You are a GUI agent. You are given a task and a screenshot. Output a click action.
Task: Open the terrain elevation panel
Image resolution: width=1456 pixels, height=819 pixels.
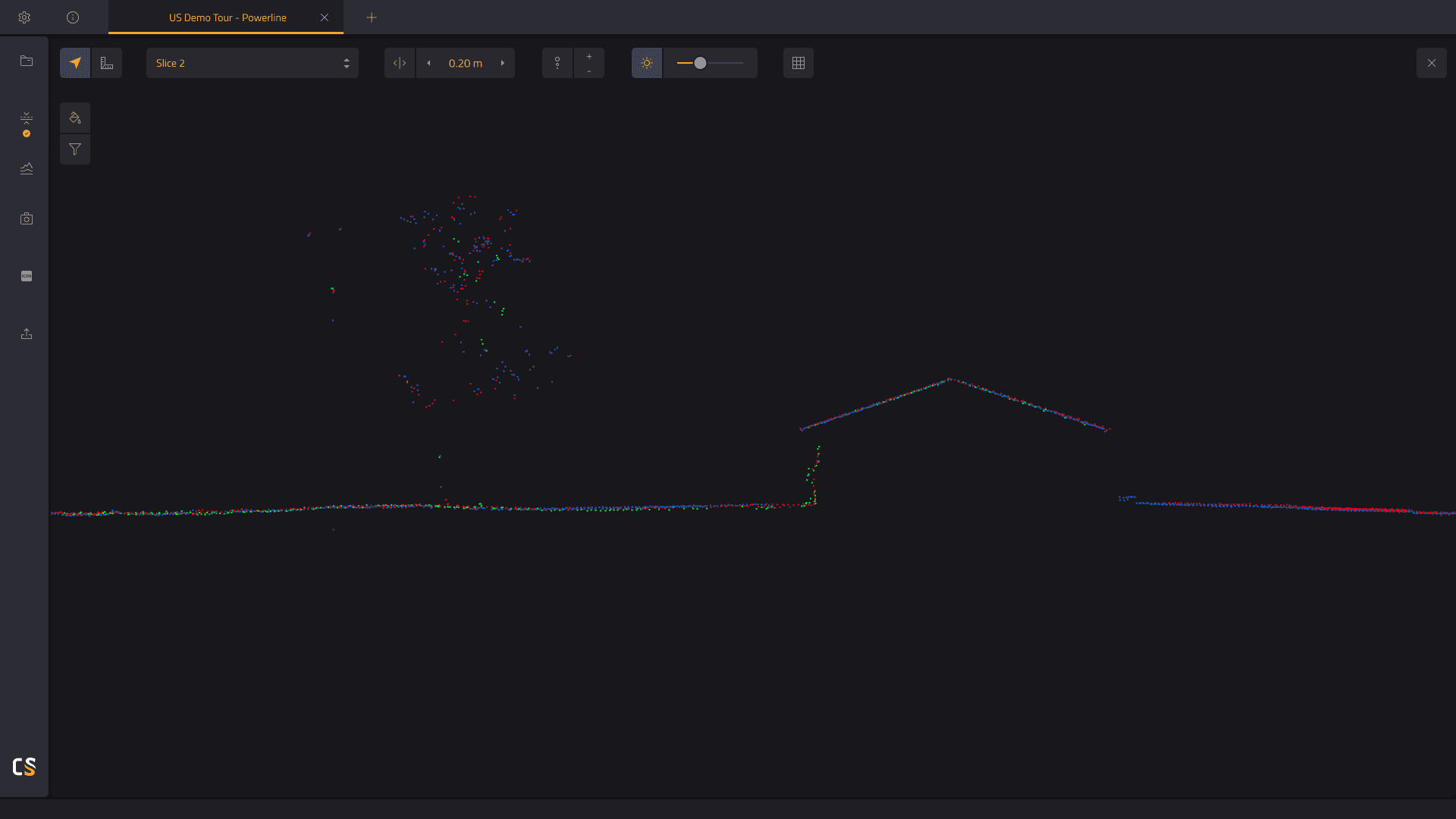[27, 169]
